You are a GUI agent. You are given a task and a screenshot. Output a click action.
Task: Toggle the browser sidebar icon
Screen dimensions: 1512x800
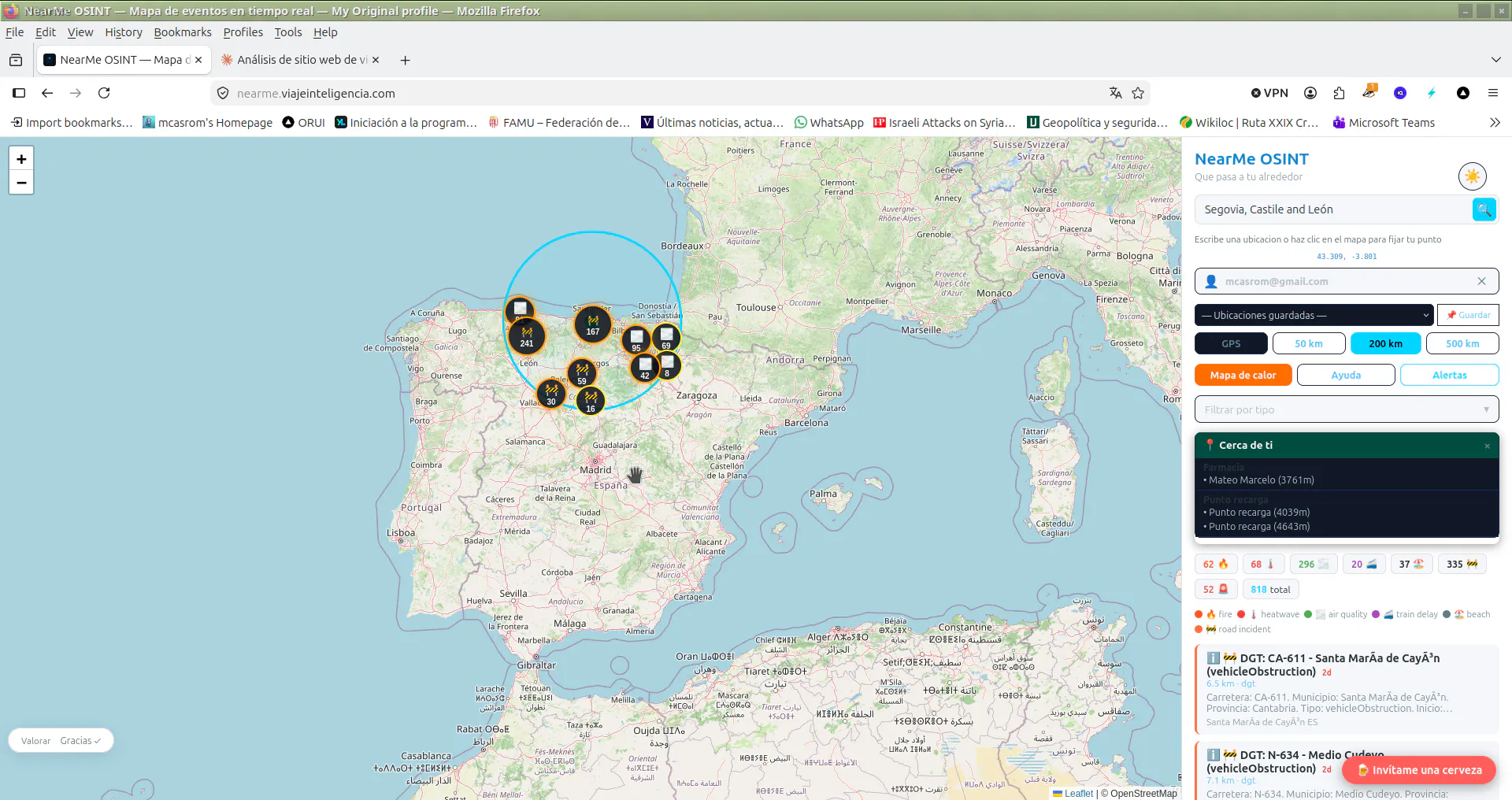pyautogui.click(x=19, y=93)
